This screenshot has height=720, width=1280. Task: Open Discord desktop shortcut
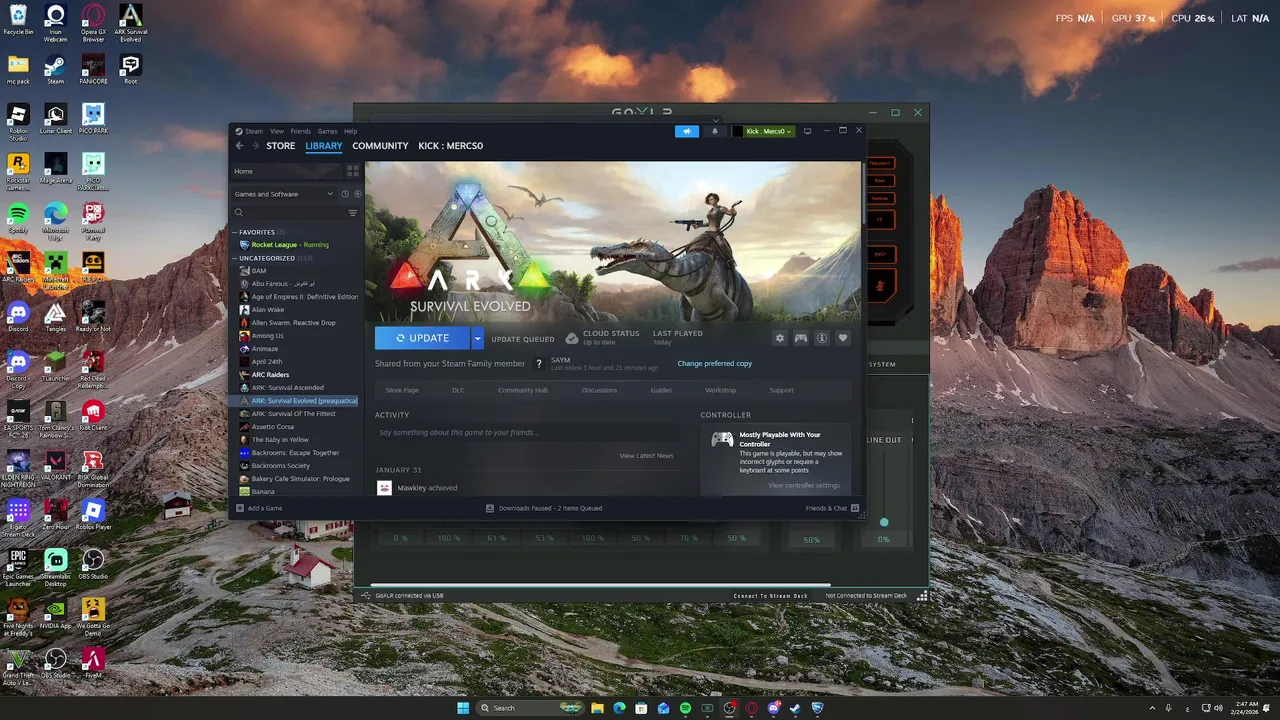coord(18,315)
